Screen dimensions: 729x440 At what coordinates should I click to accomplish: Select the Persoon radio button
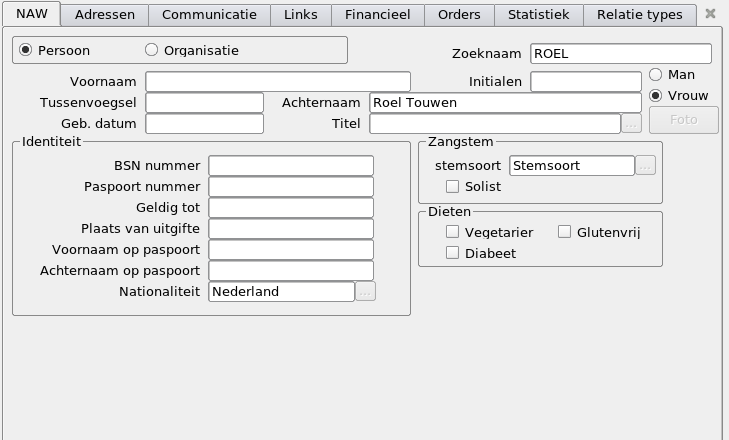(26, 50)
